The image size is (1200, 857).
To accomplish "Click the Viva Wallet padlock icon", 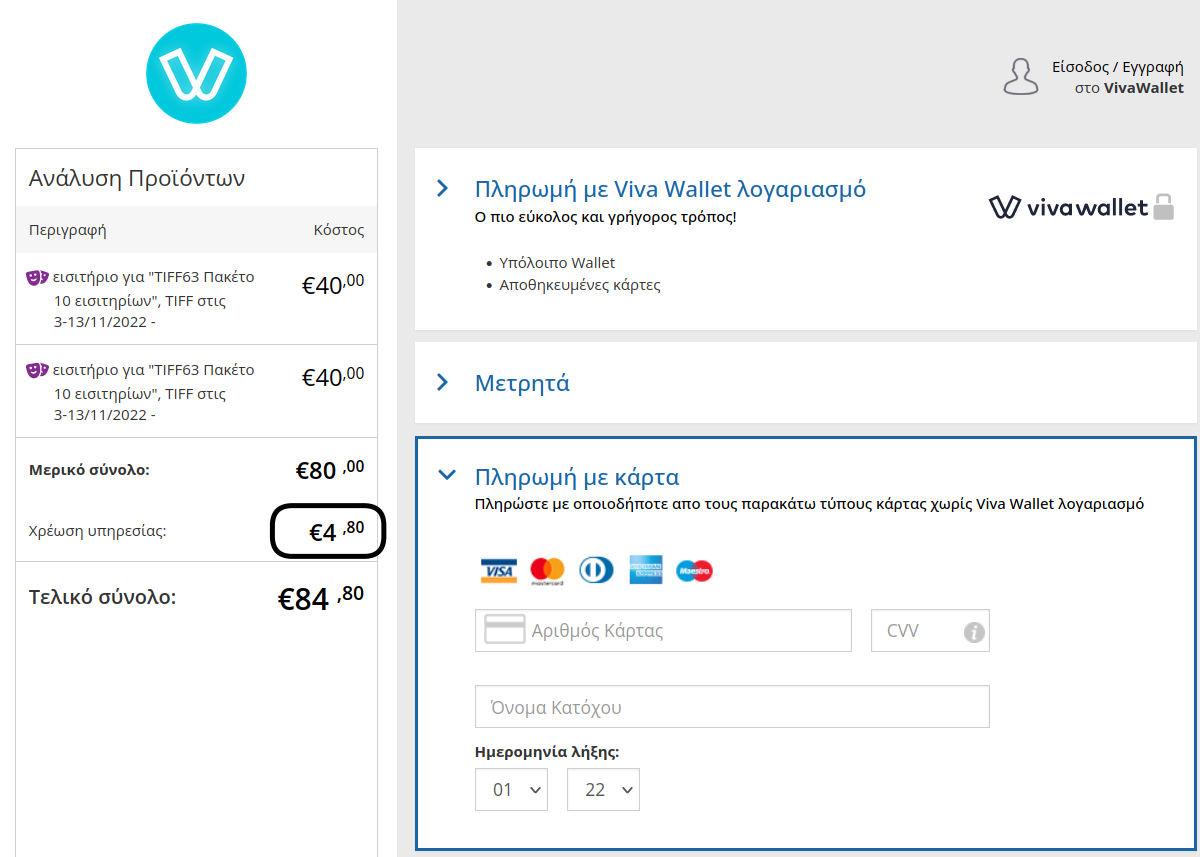I will (1163, 207).
